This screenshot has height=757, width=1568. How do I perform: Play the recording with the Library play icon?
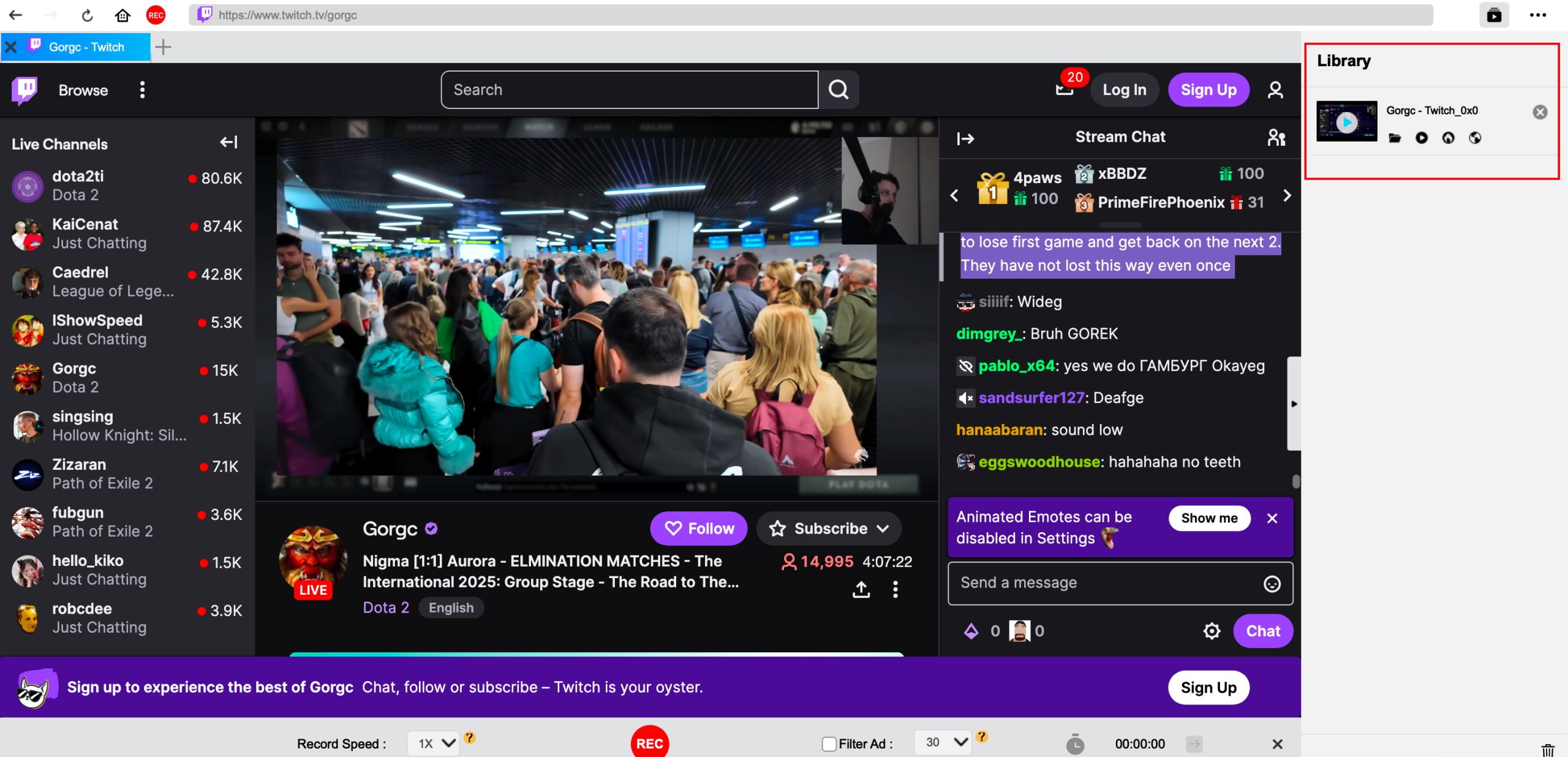click(x=1422, y=138)
